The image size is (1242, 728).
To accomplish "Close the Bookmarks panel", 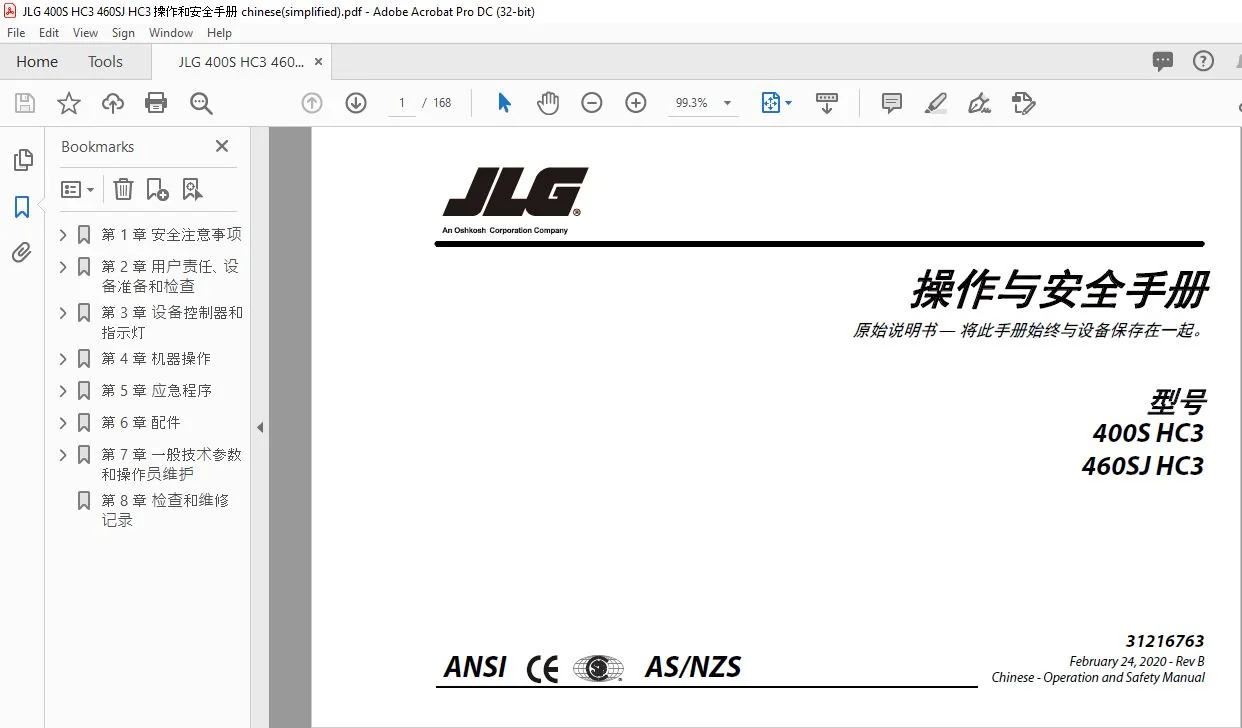I will pyautogui.click(x=222, y=146).
